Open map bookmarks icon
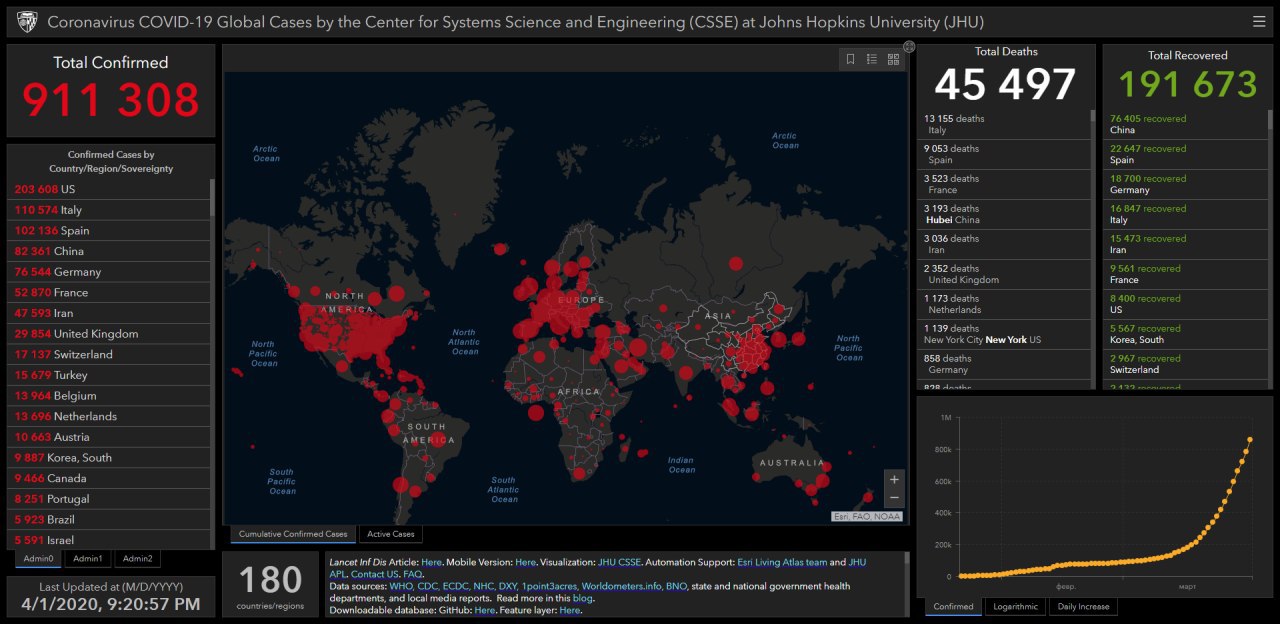The image size is (1280, 624). point(850,59)
